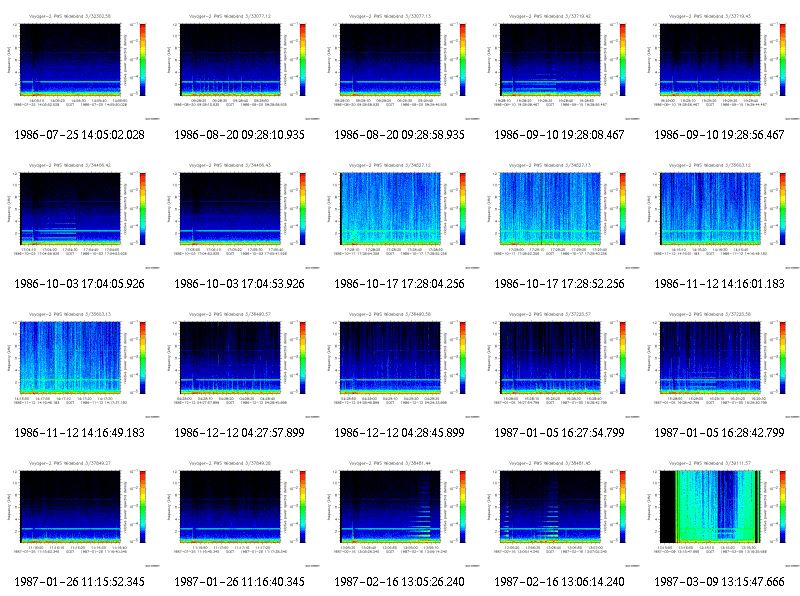Viewport: 800px width, 596px height.
Task: Open spectrogram thumbnail dated 1986-10-03 17:04:53.926
Action: (240, 215)
